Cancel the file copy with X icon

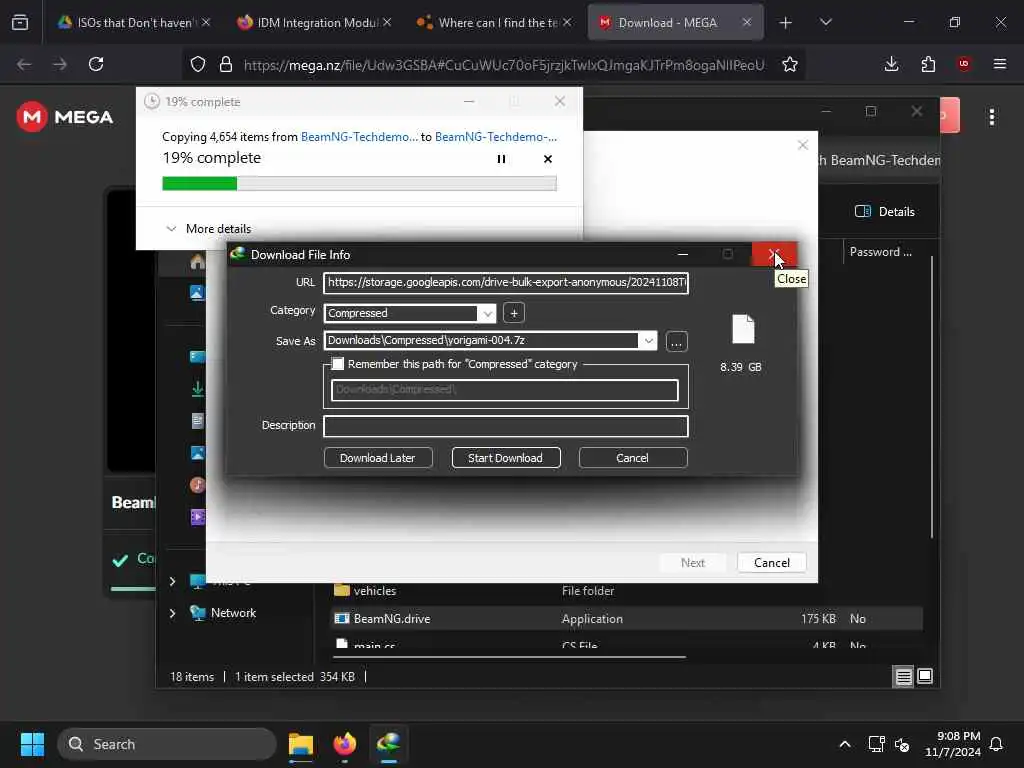(547, 159)
